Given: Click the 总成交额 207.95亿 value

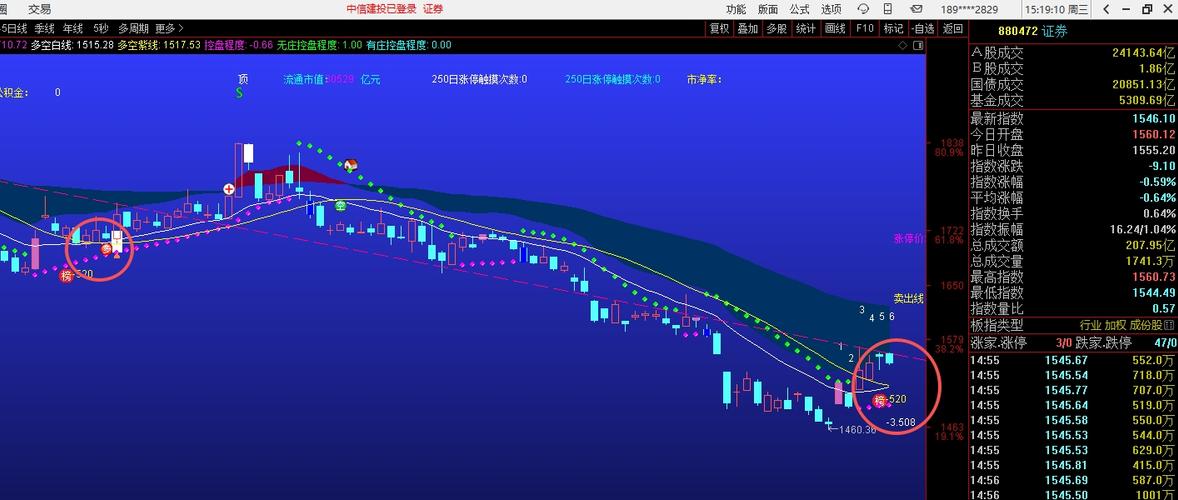Looking at the screenshot, I should pyautogui.click(x=1150, y=245).
